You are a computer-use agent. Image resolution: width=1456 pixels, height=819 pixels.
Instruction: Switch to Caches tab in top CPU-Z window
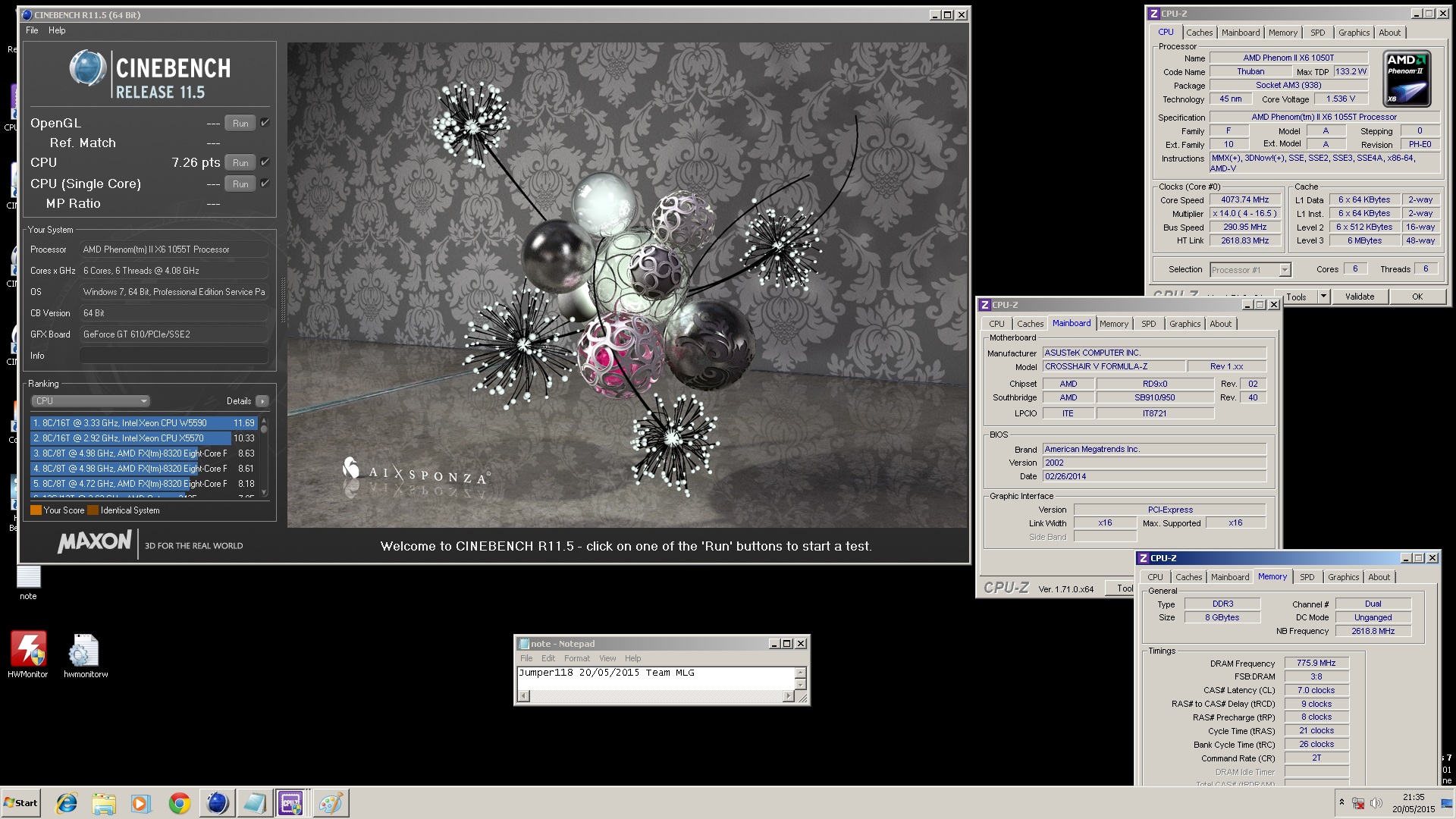[x=1199, y=33]
